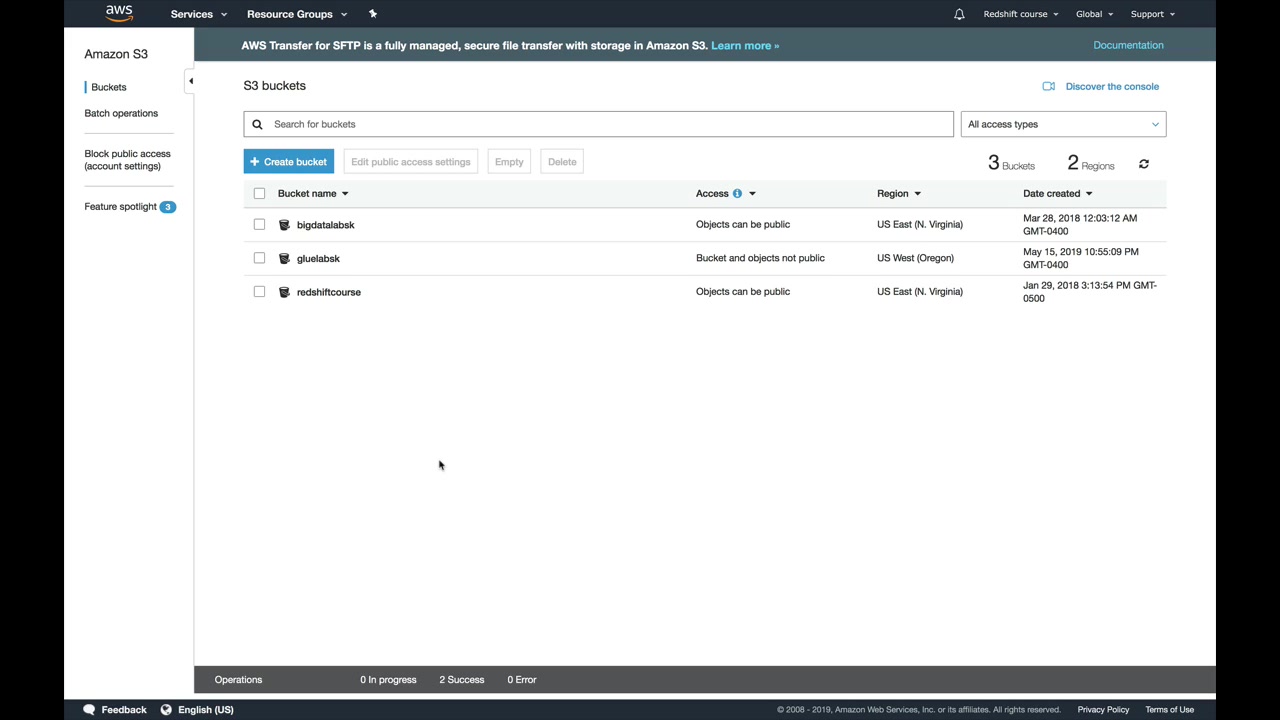Open the bigdatalabsk bucket
Screen dimensions: 1280x720
[x=325, y=225]
